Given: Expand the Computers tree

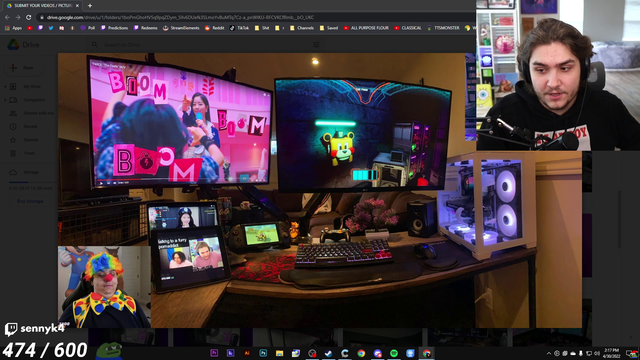Looking at the screenshot, I should [x=5, y=100].
